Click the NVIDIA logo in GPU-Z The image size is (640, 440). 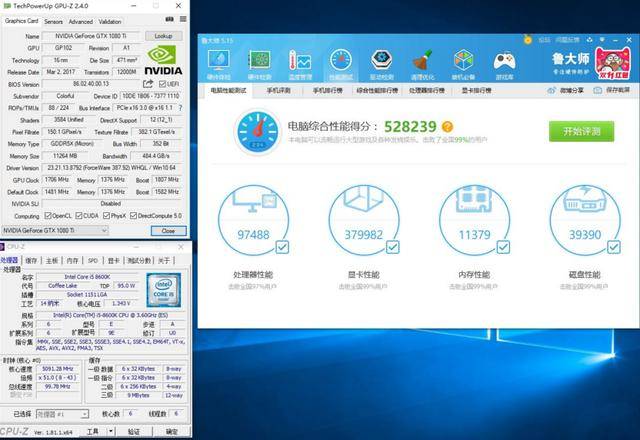click(163, 60)
